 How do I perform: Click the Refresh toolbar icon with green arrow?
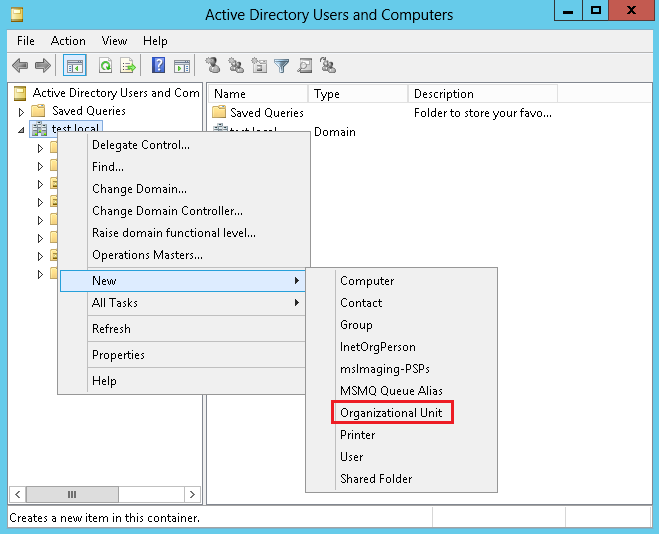tap(105, 66)
